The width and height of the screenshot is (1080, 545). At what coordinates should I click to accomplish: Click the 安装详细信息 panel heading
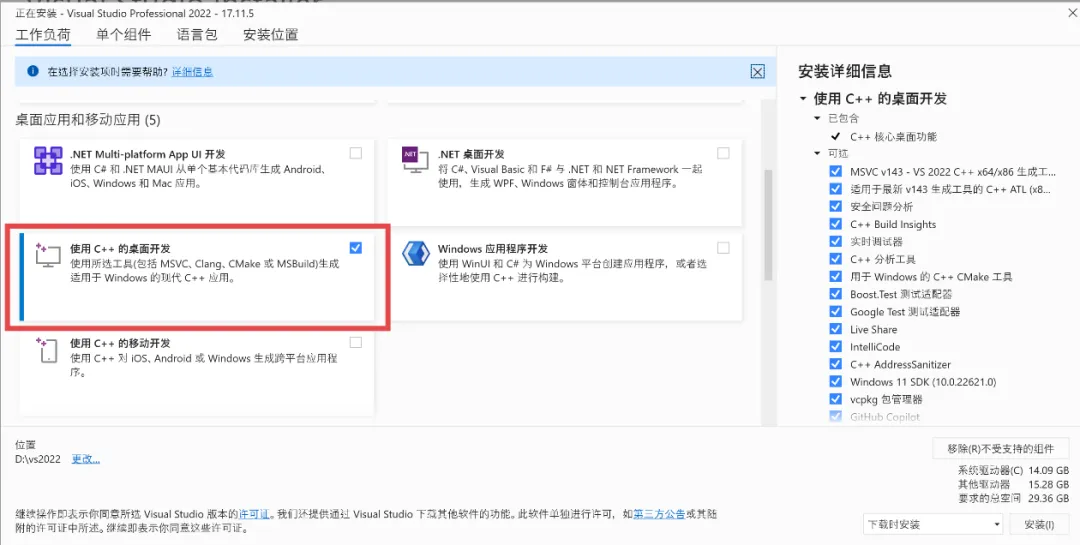pyautogui.click(x=845, y=70)
